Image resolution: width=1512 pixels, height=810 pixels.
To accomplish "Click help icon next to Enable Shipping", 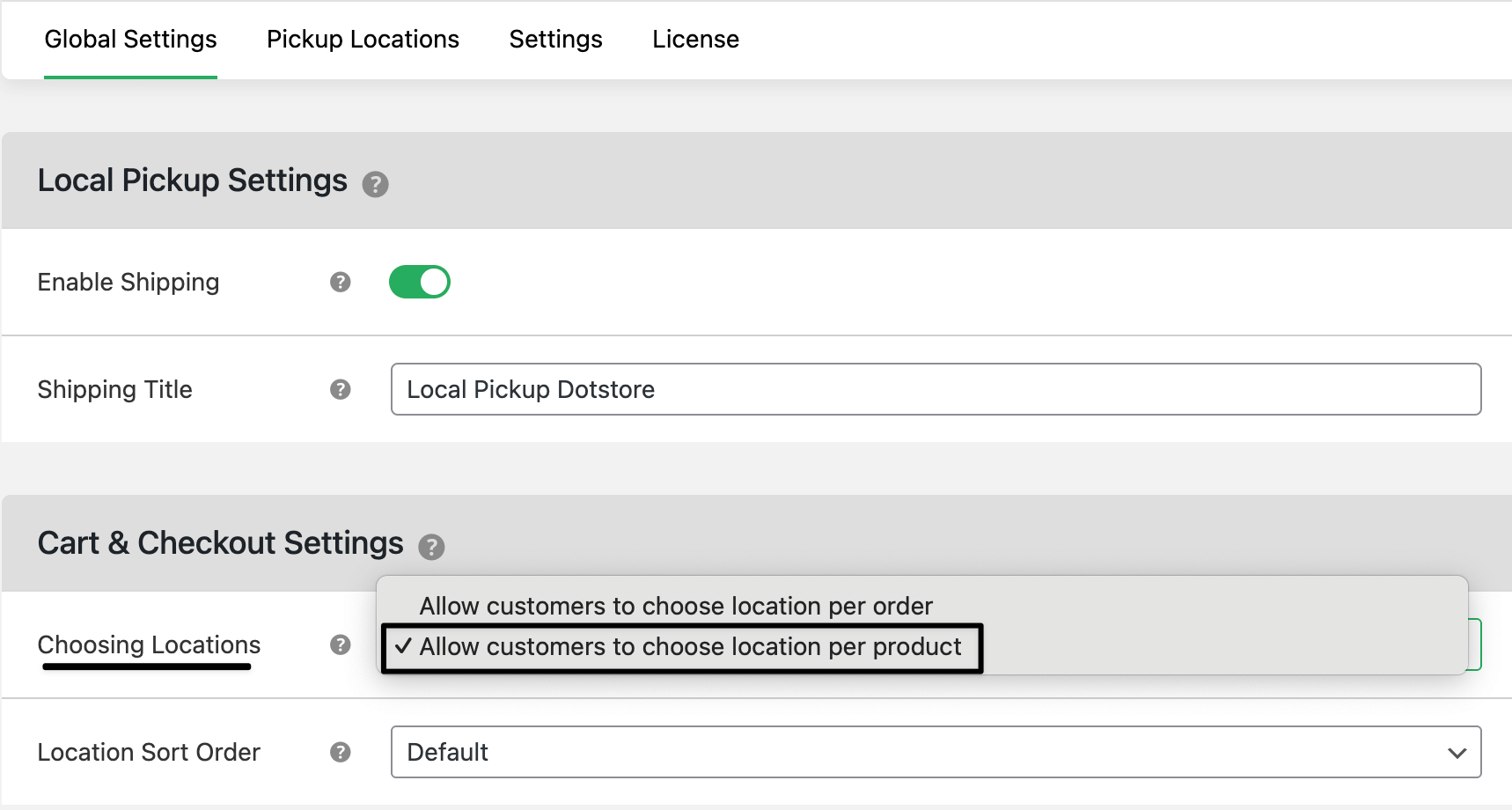I will point(341,282).
